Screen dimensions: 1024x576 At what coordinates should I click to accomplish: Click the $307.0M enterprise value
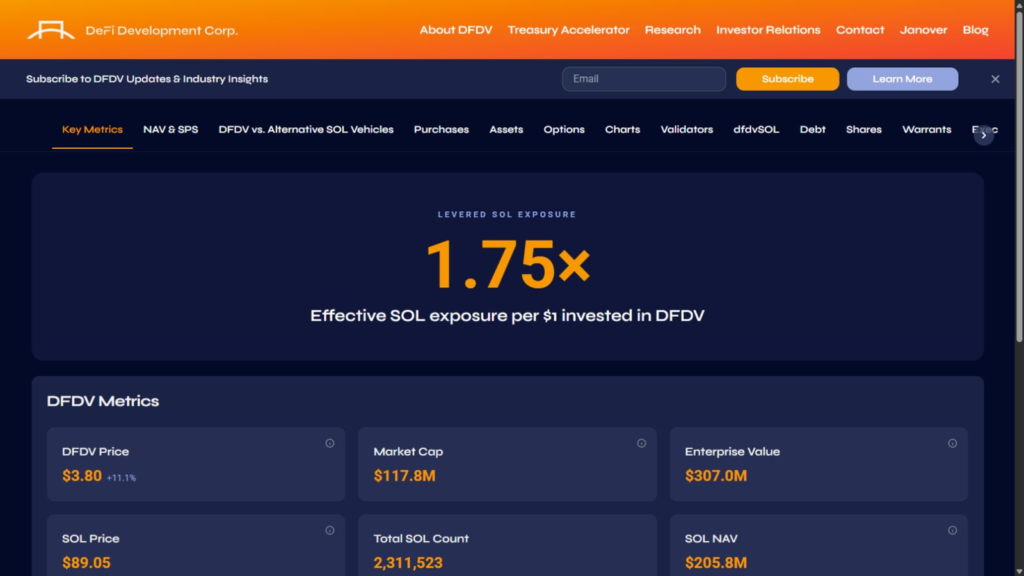[x=716, y=476]
